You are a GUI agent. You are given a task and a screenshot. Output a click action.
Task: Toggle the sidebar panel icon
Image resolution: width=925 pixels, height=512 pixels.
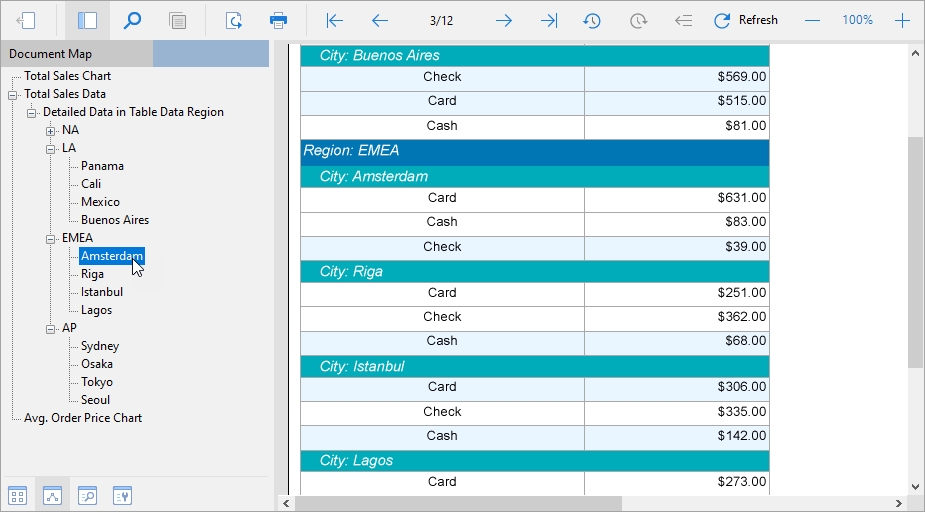(87, 21)
